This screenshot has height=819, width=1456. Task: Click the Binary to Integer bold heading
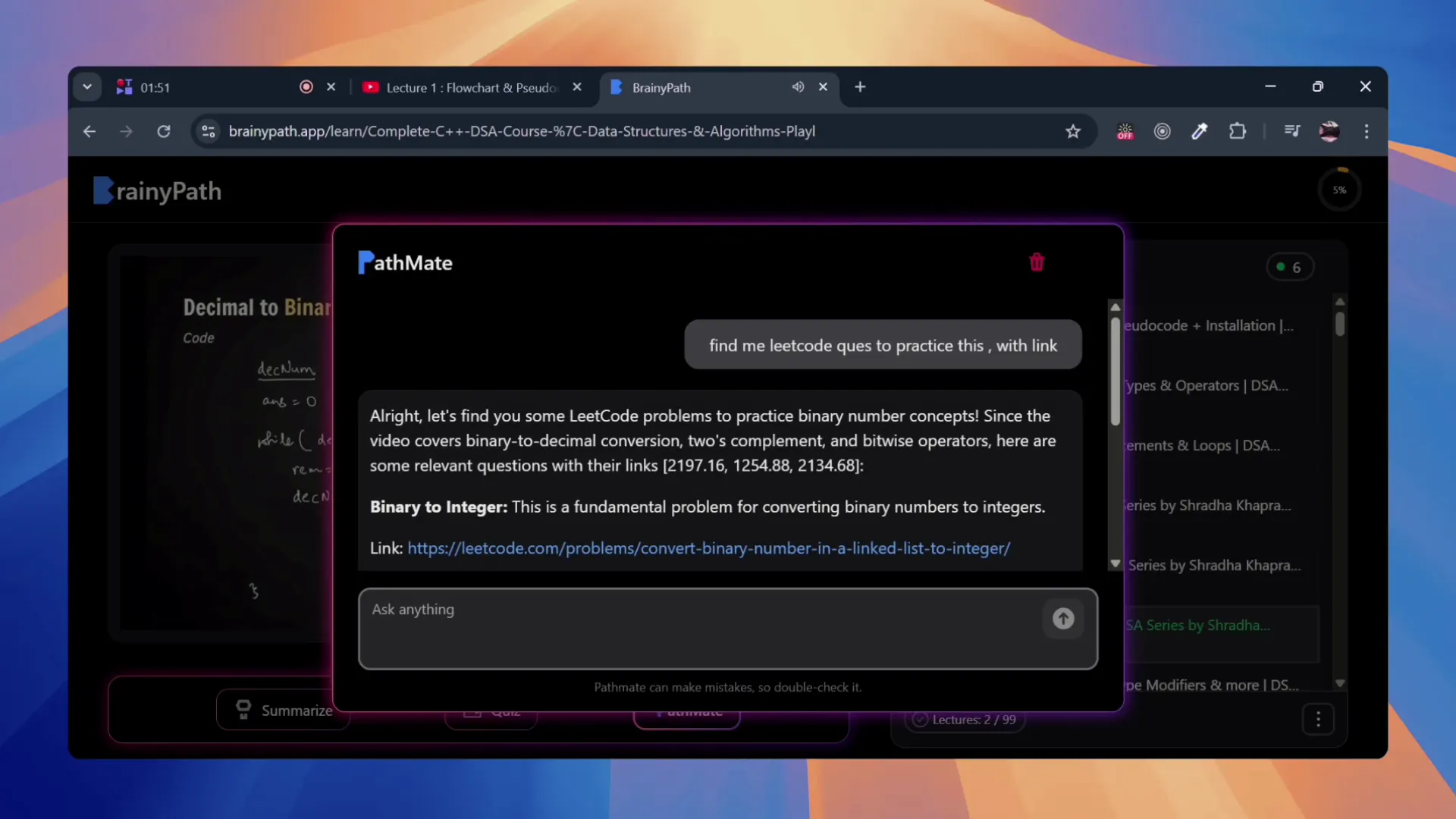click(x=438, y=507)
